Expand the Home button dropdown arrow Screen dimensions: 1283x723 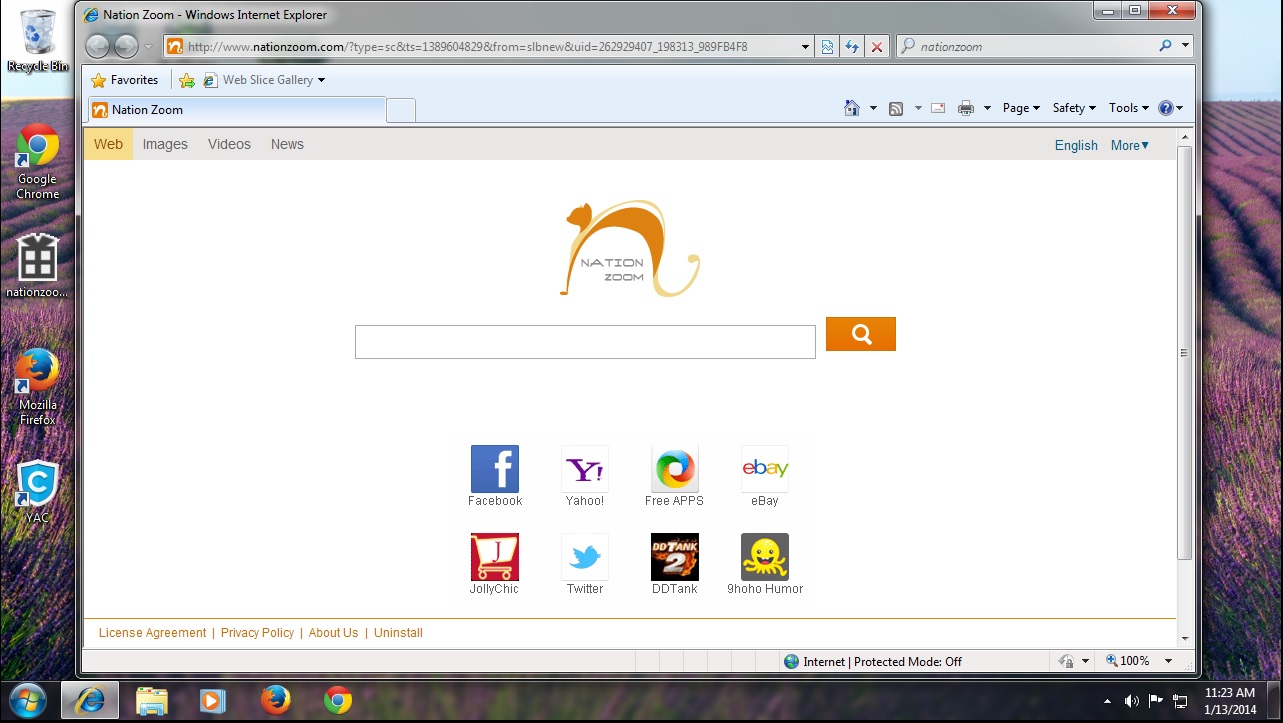873,108
